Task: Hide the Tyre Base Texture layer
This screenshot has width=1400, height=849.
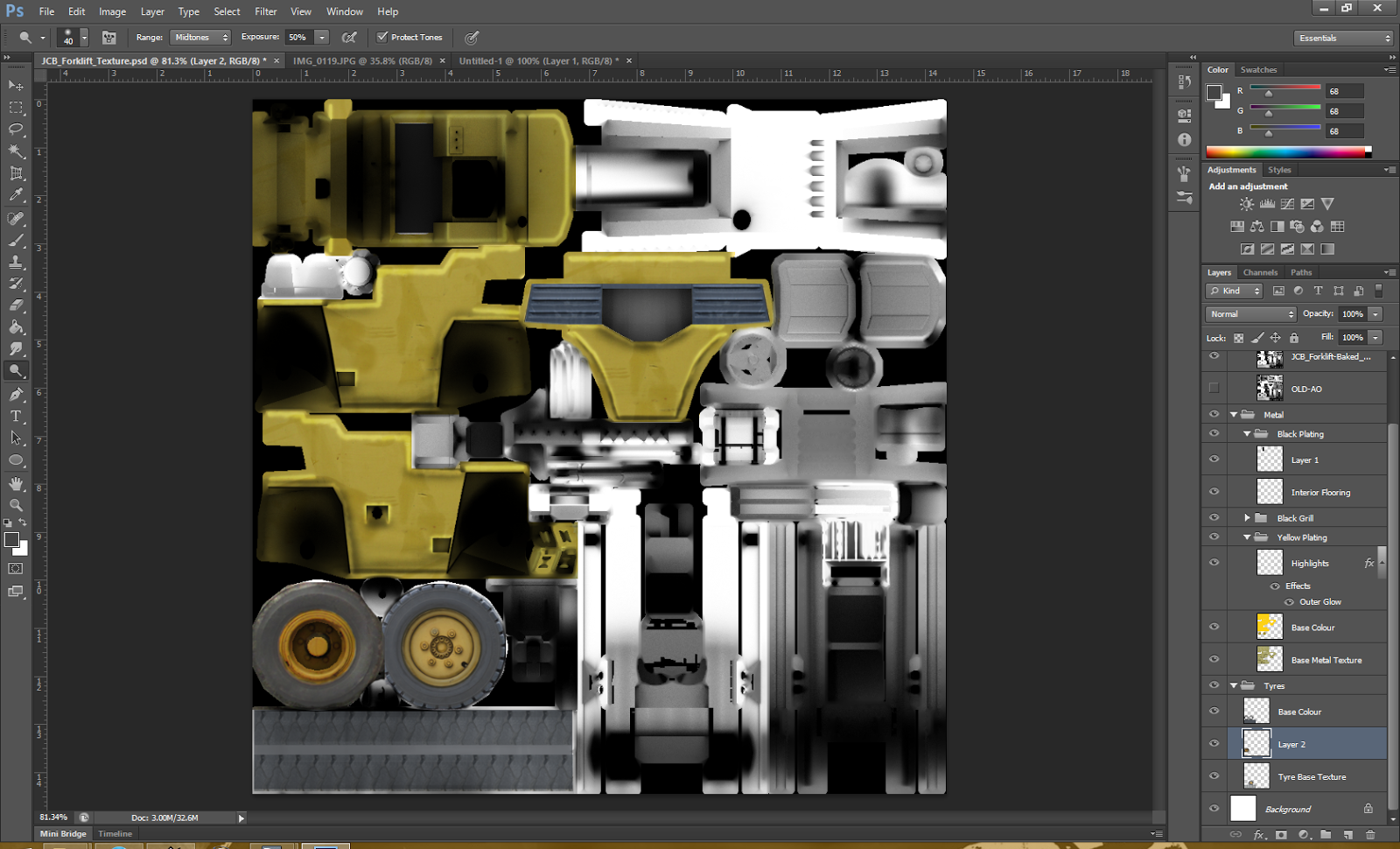Action: click(1214, 775)
